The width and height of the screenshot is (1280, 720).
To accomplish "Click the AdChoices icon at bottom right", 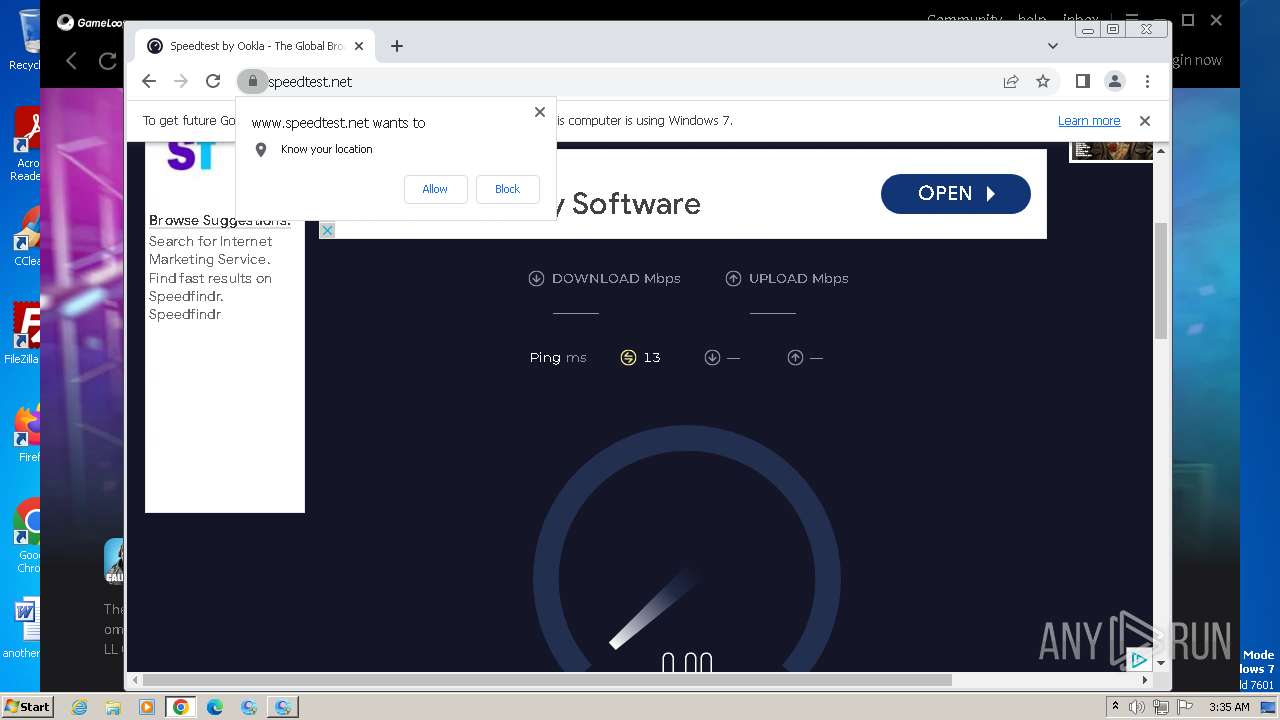I will (1139, 660).
